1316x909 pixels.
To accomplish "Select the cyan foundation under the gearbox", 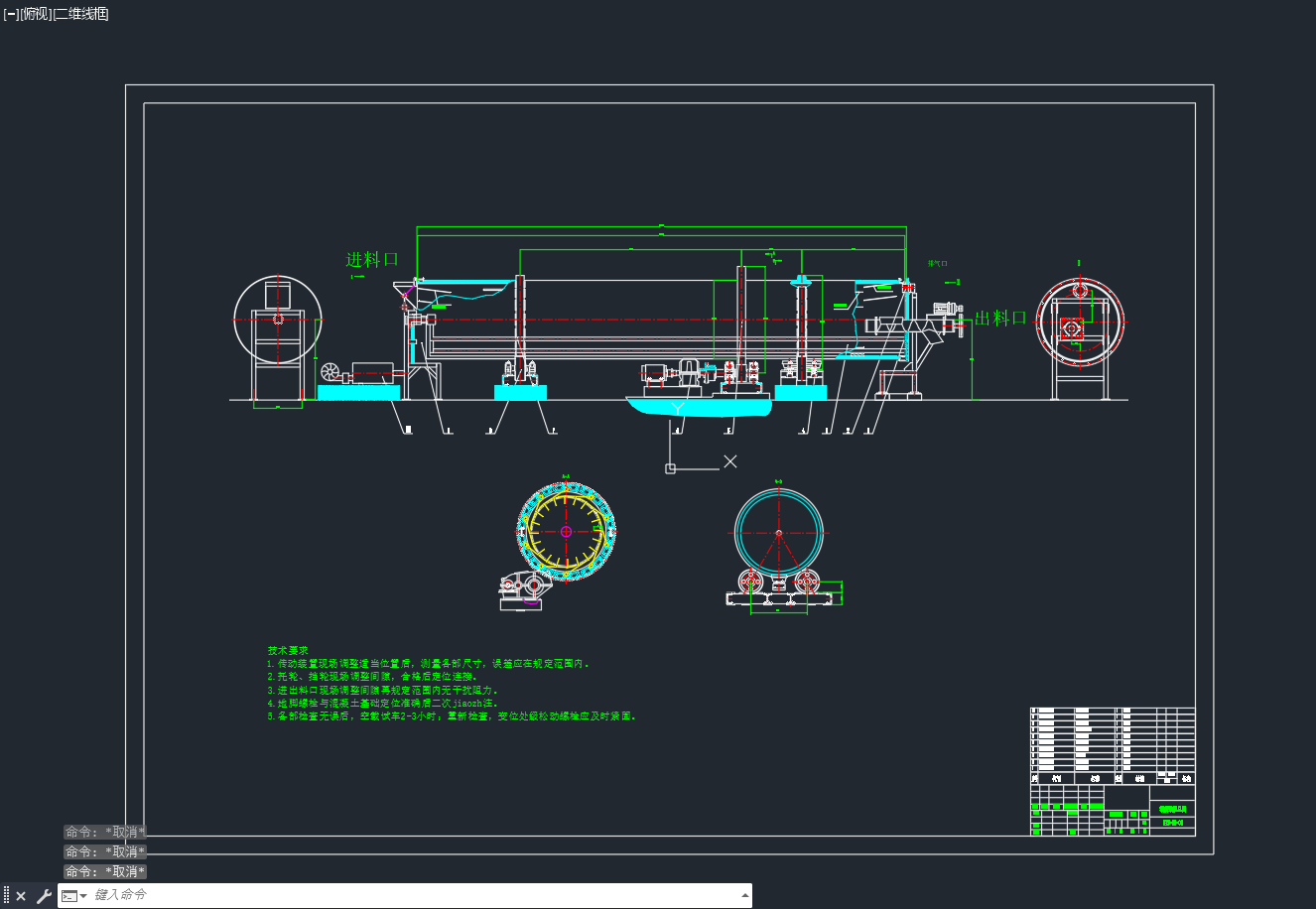I will (x=699, y=406).
